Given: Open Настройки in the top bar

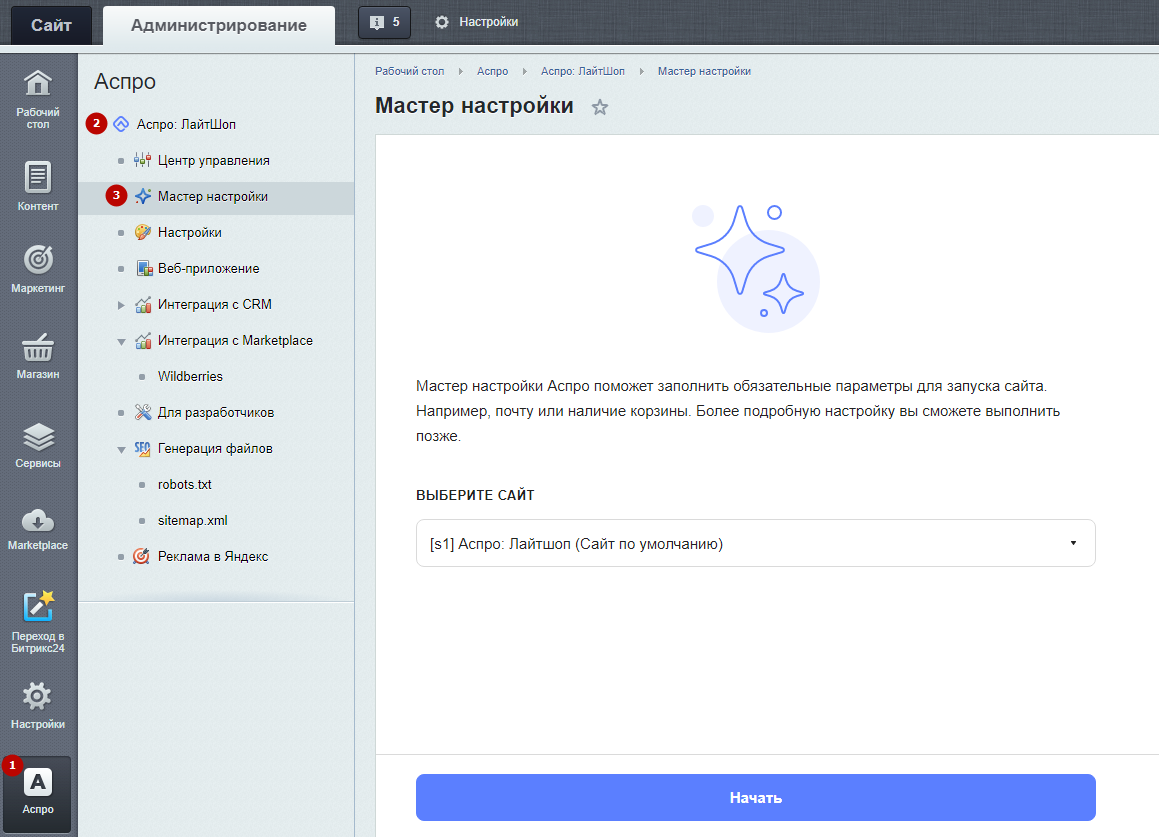Looking at the screenshot, I should click(x=488, y=22).
